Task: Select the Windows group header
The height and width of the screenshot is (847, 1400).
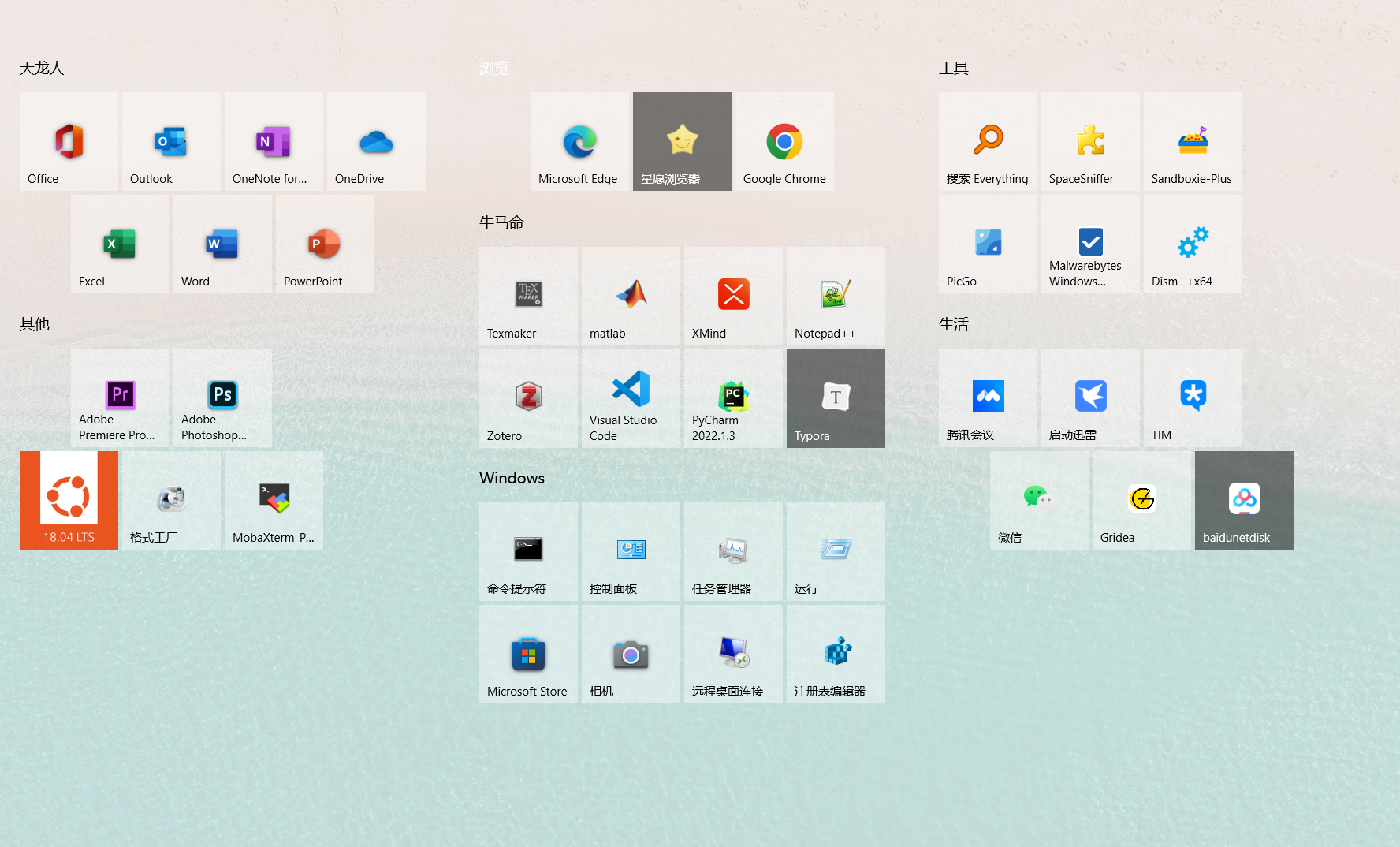Action: 512,478
